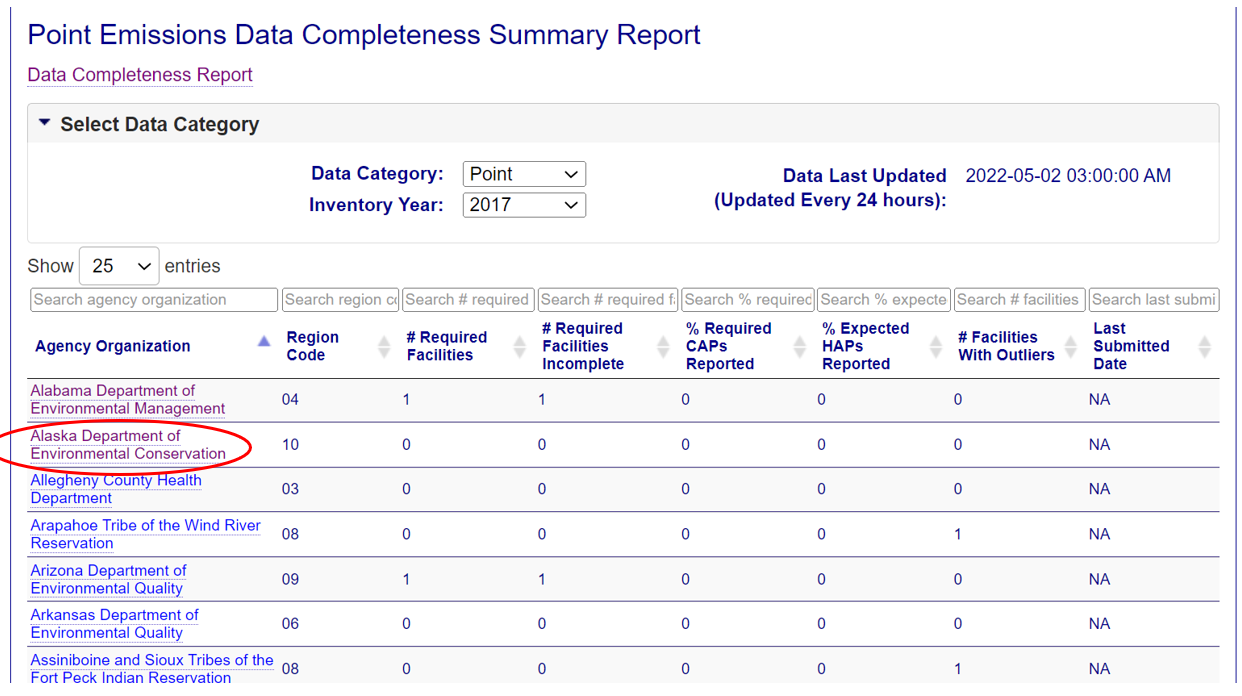1242x696 pixels.
Task: Click region code 04 in Alabama row
Action: coord(290,400)
